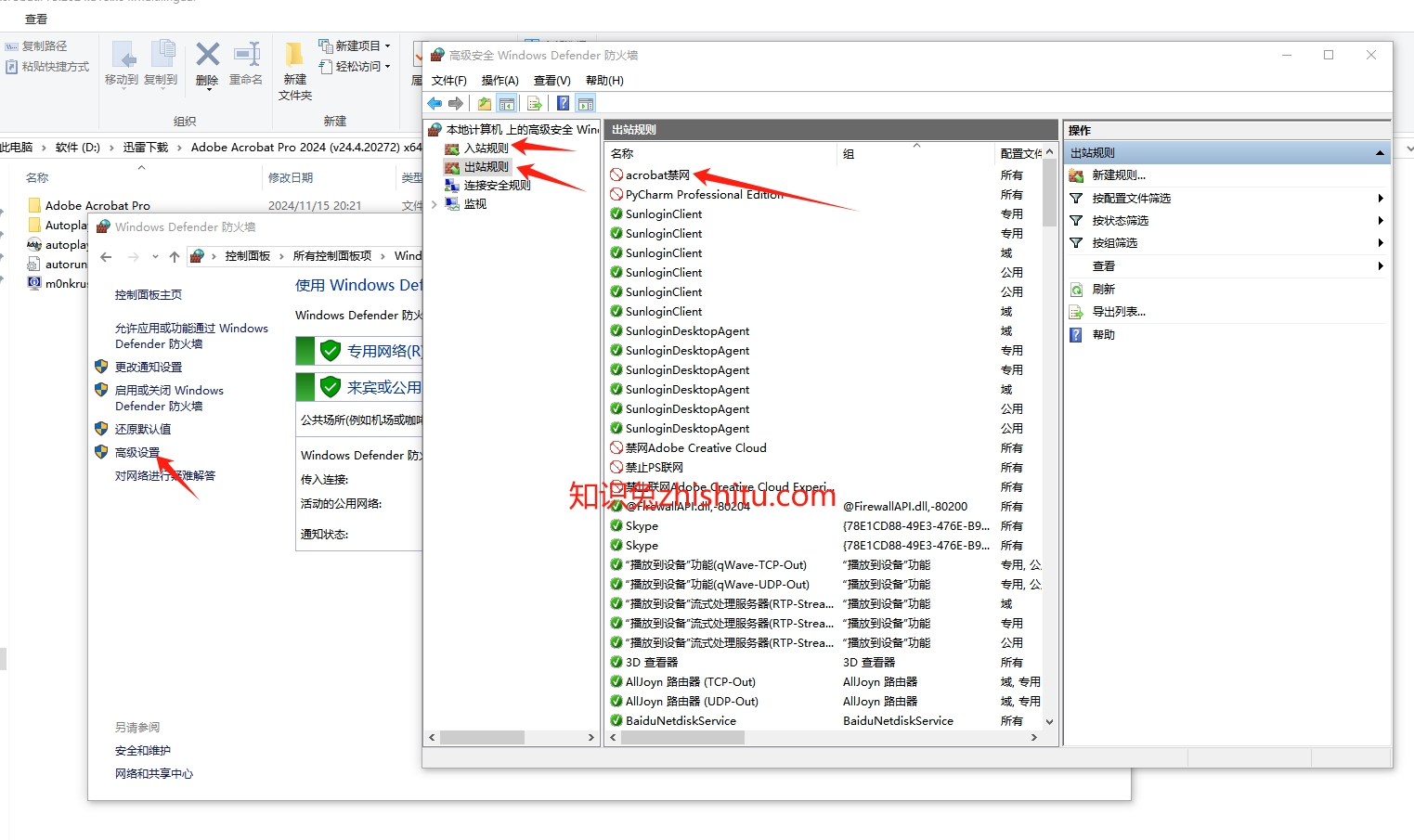Open 按状态筛选 submenu
The image size is (1414, 840).
[x=1120, y=221]
